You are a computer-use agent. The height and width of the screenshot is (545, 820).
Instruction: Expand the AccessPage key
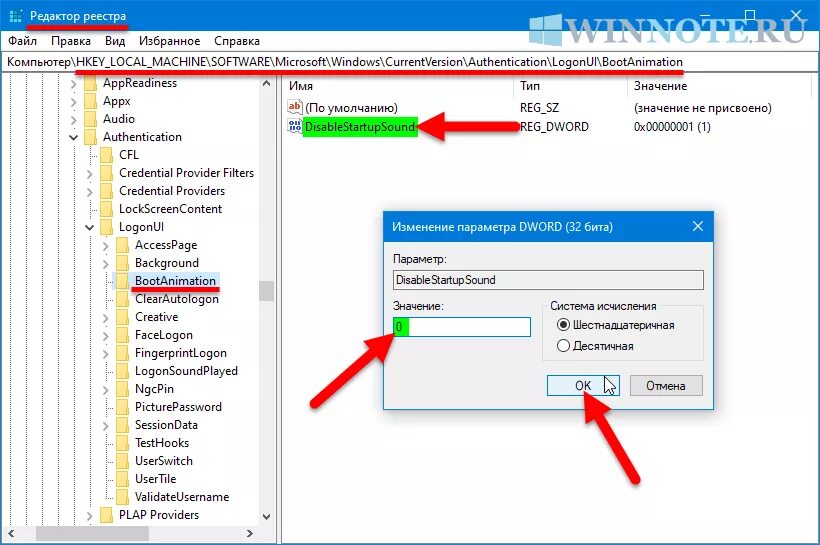pyautogui.click(x=106, y=246)
